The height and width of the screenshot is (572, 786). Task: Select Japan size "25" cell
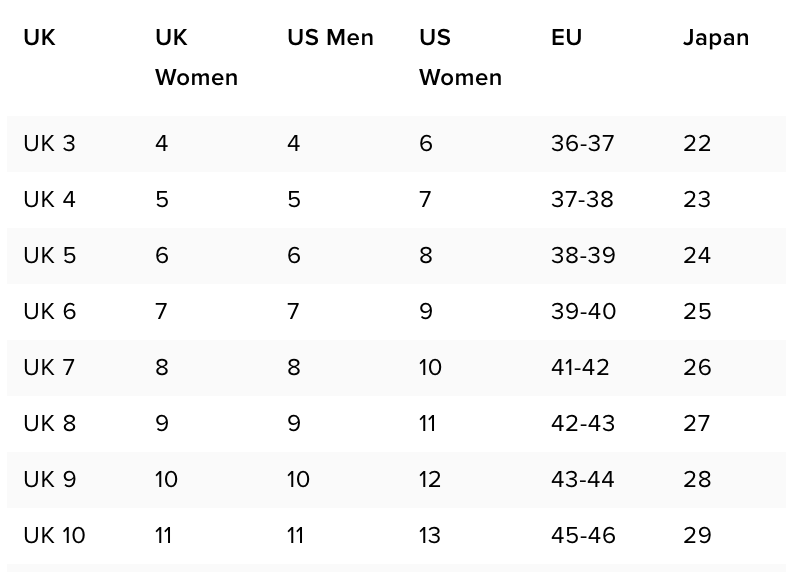click(x=697, y=311)
